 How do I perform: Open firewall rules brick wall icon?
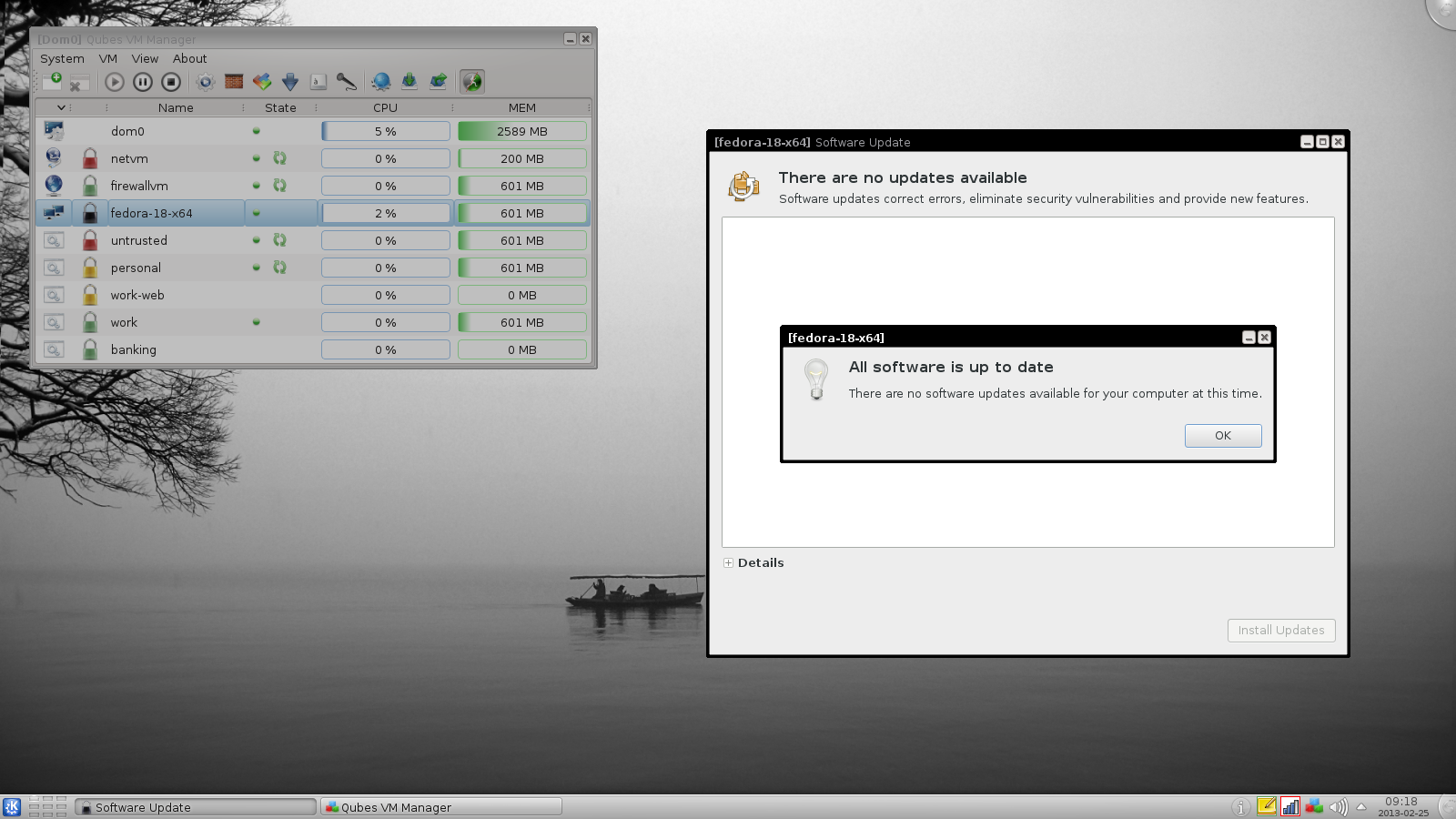pos(234,82)
